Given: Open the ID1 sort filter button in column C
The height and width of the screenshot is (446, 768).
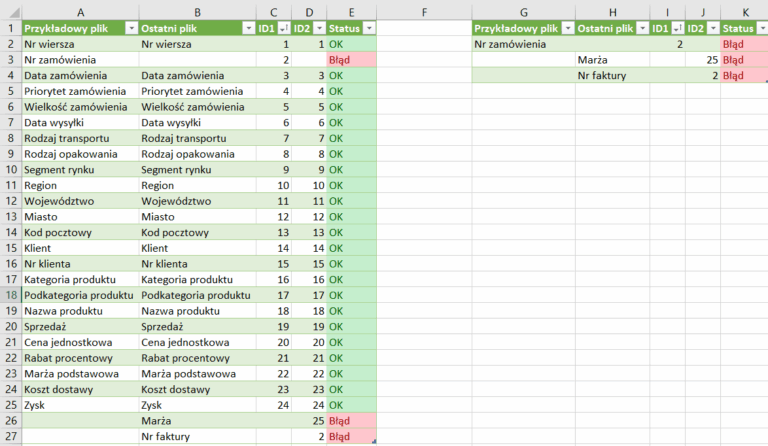Looking at the screenshot, I should 283,29.
